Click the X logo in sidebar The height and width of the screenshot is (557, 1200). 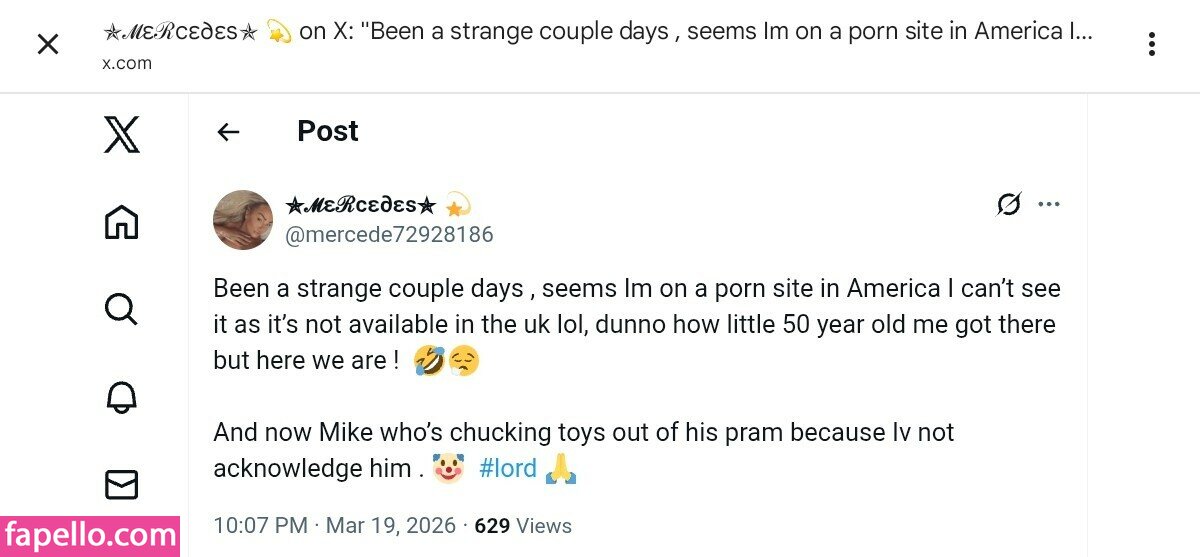(122, 134)
